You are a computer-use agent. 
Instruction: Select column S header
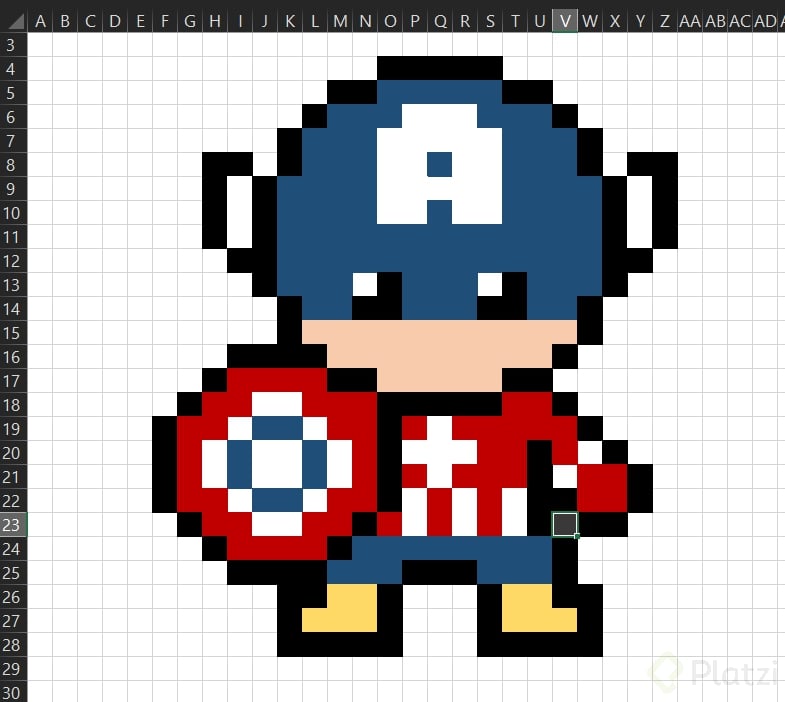point(491,22)
